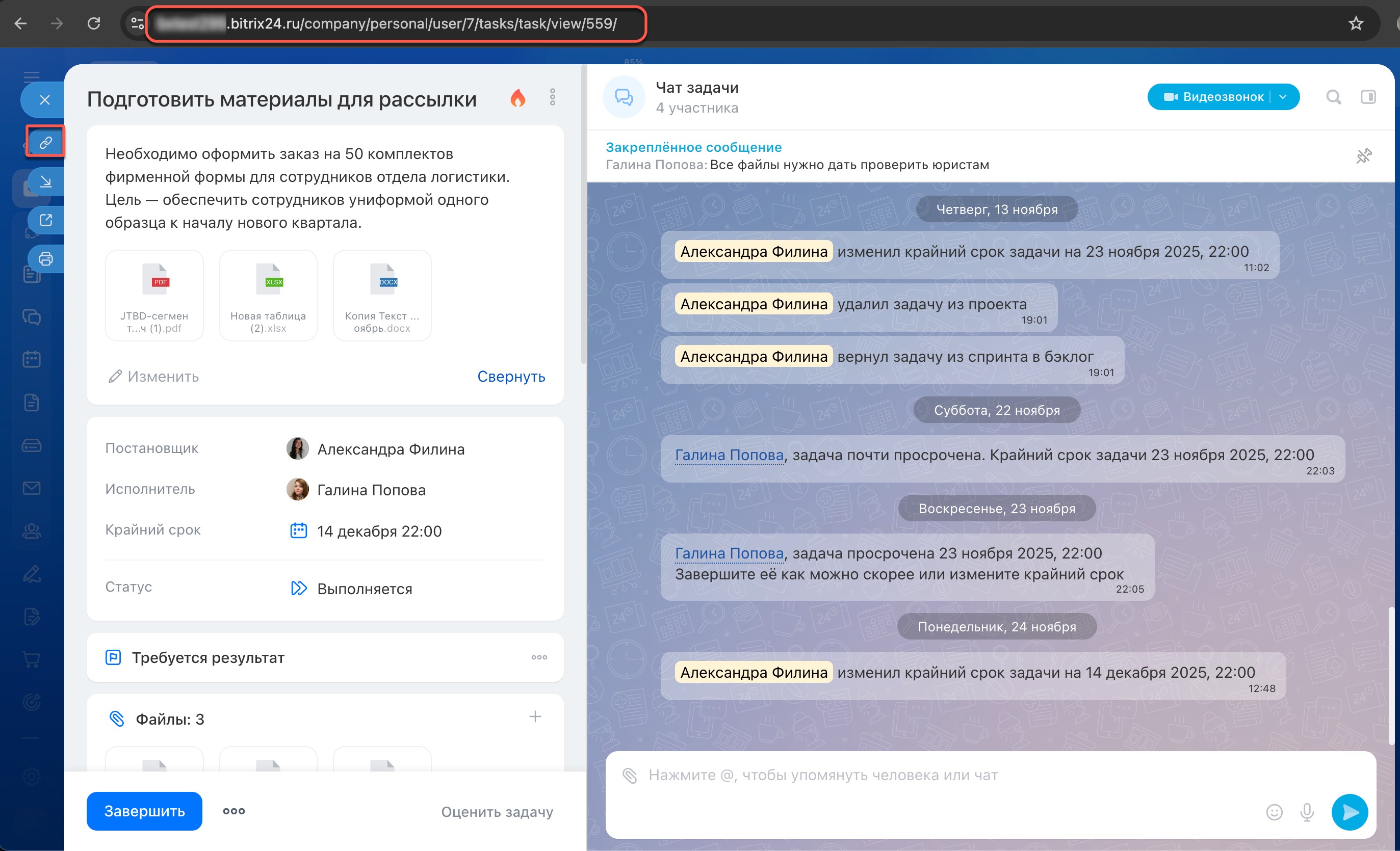Toggle the chat sidebar panel icon
Viewport: 1400px width, 851px height.
pos(1368,97)
